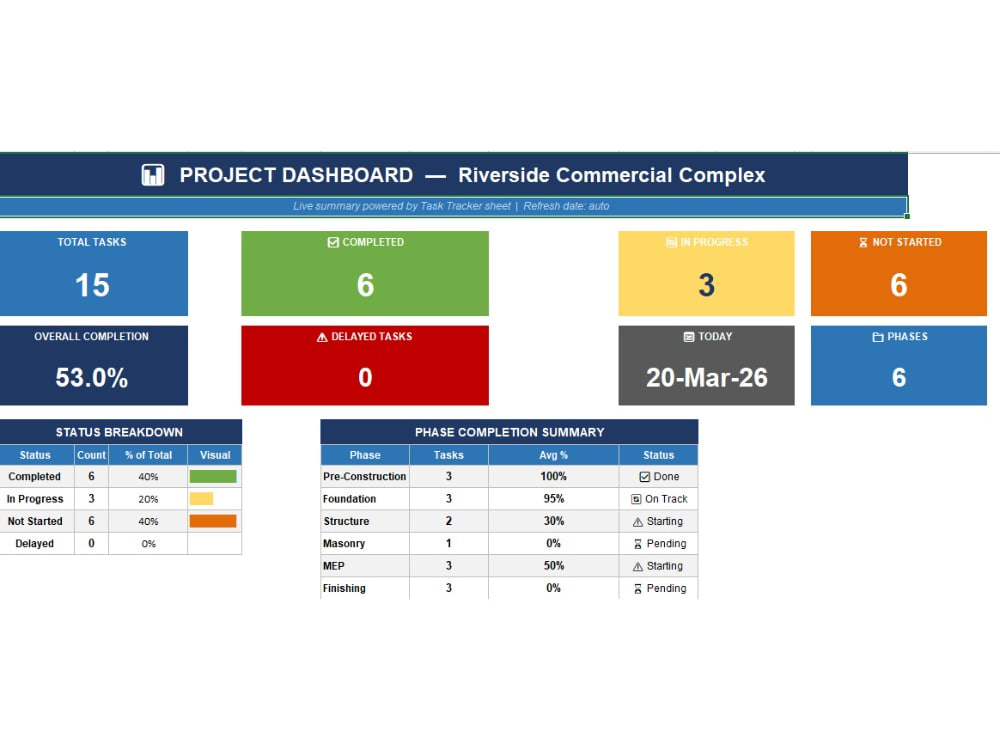Click the 'Count' column header
Screen dimensions: 1000x750
pyautogui.click(x=91, y=455)
